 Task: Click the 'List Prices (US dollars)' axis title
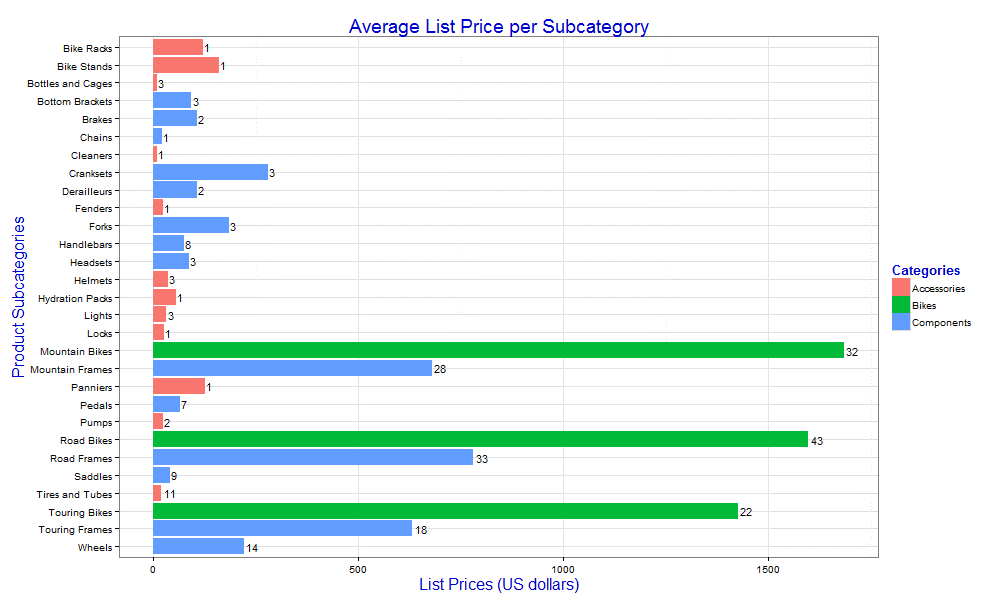point(498,584)
